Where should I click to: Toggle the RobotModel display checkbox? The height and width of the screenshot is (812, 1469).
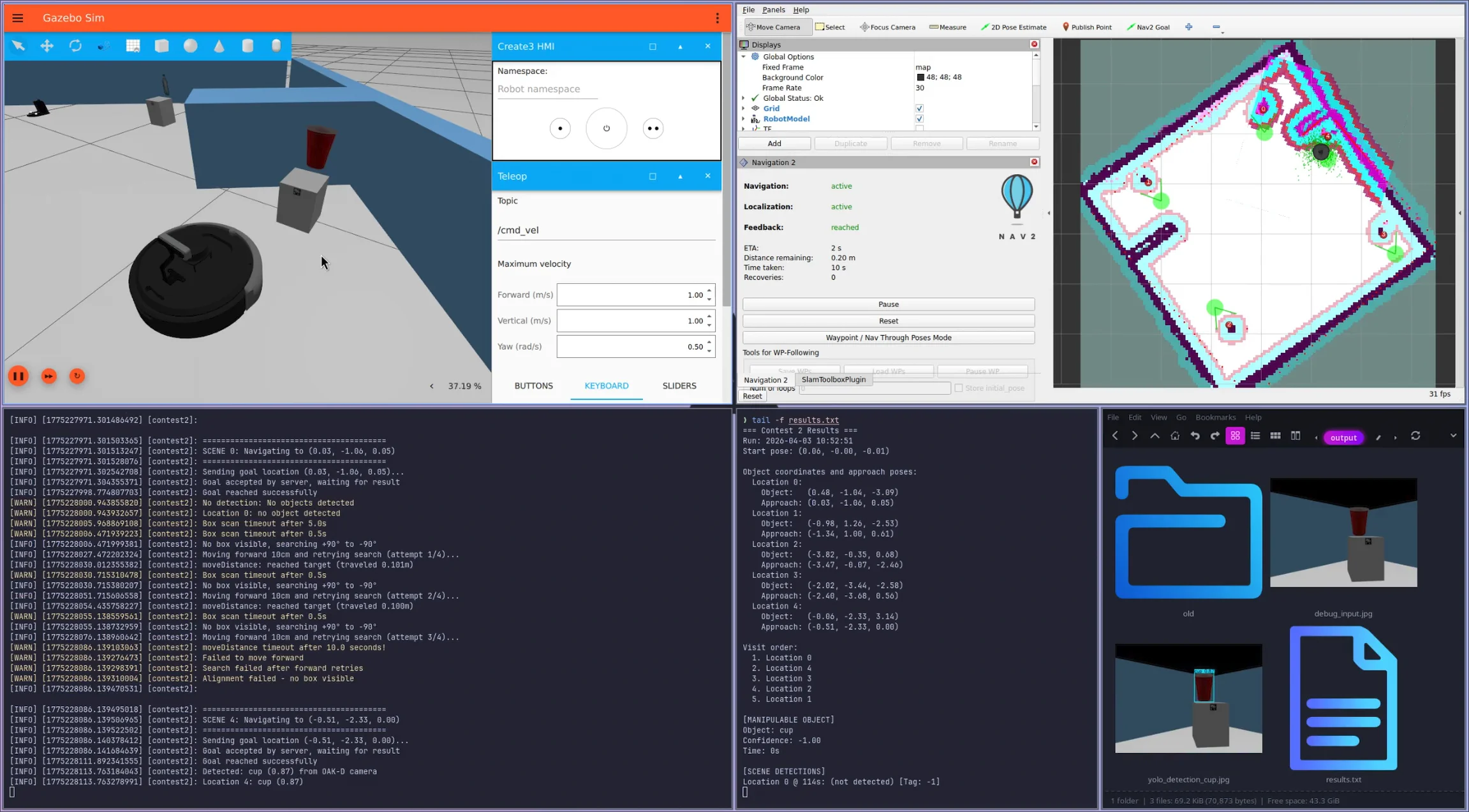[x=919, y=119]
